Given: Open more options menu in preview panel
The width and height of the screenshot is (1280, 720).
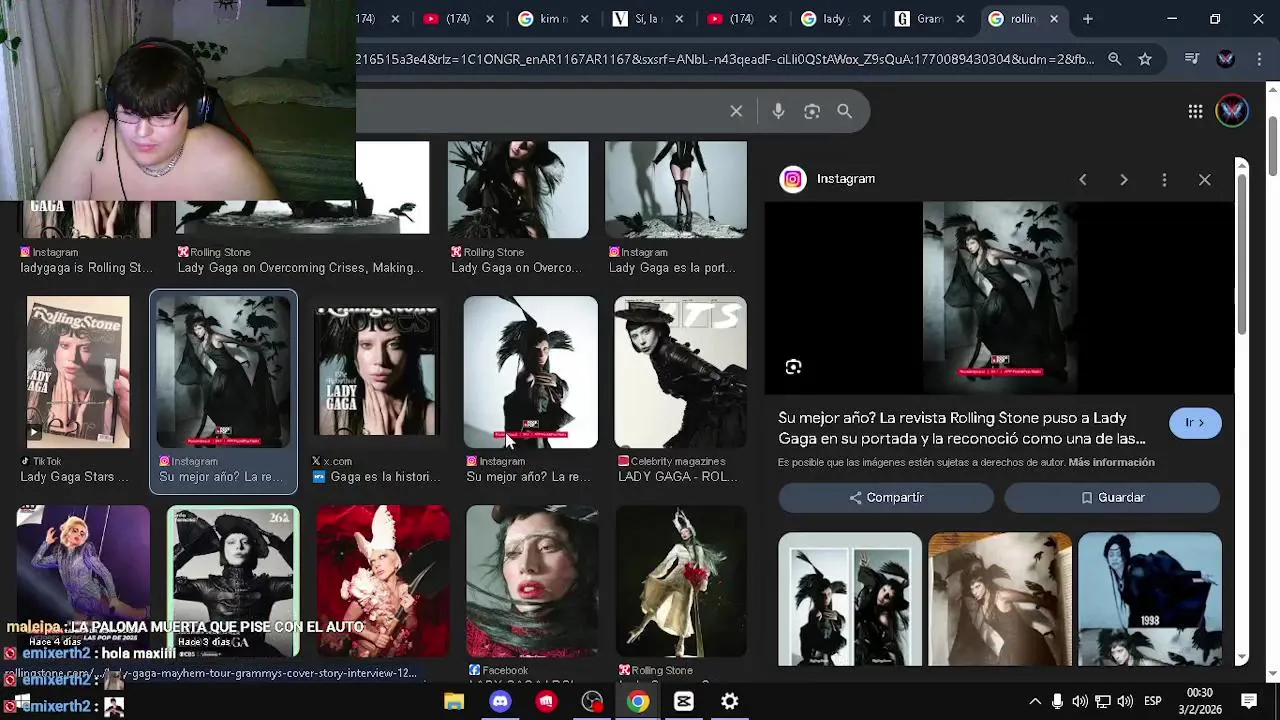Looking at the screenshot, I should 1164,179.
